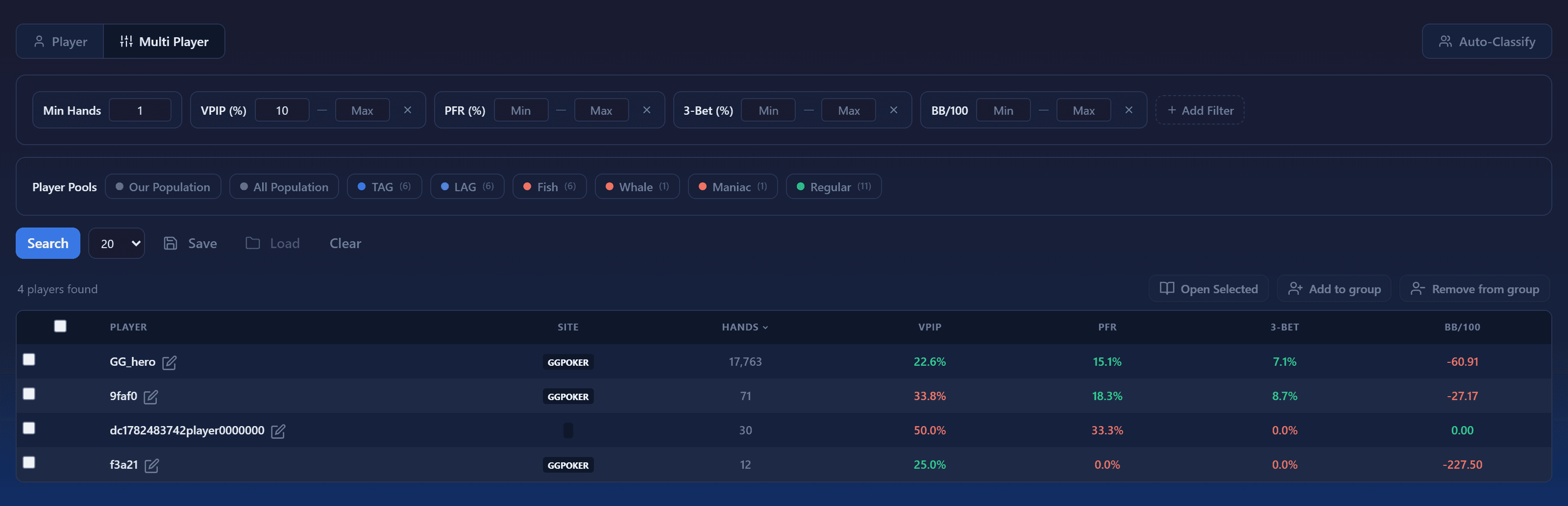Click the PLAYER column header
The width and height of the screenshot is (1568, 506).
tap(128, 328)
